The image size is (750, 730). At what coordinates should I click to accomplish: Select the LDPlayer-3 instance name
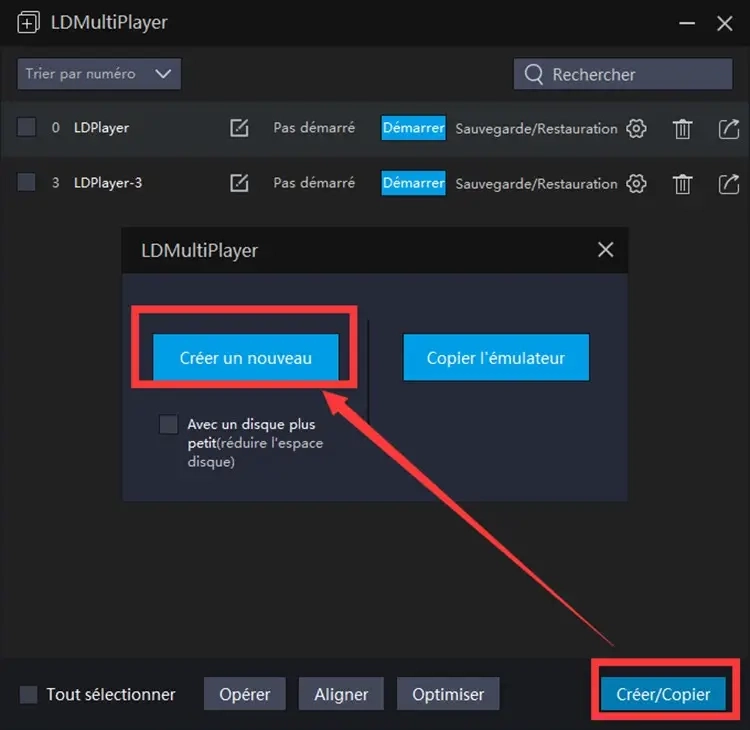pyautogui.click(x=108, y=183)
